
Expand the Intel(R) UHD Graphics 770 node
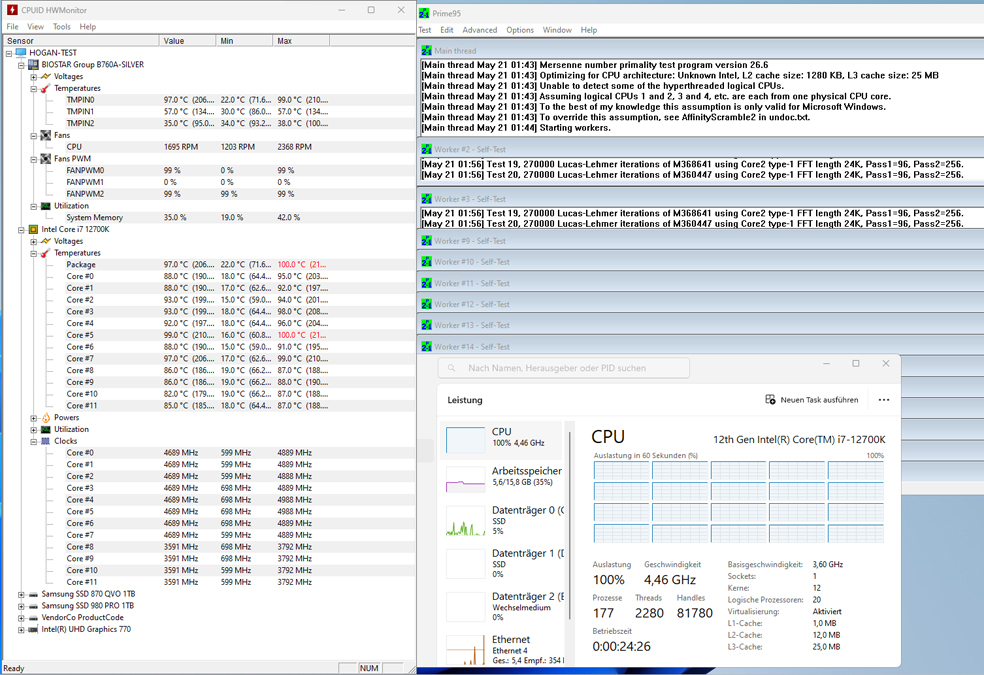(x=21, y=630)
